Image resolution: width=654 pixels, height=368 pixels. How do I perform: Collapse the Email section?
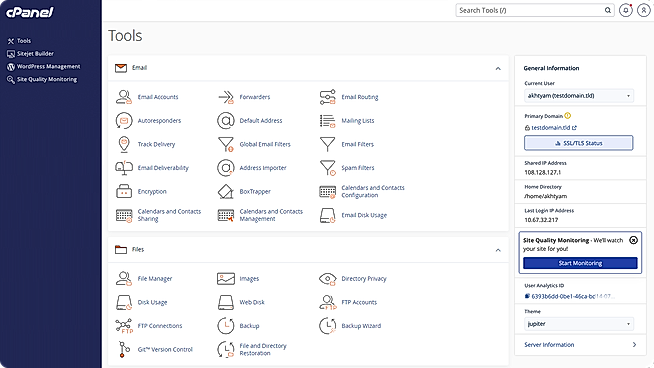pos(498,68)
